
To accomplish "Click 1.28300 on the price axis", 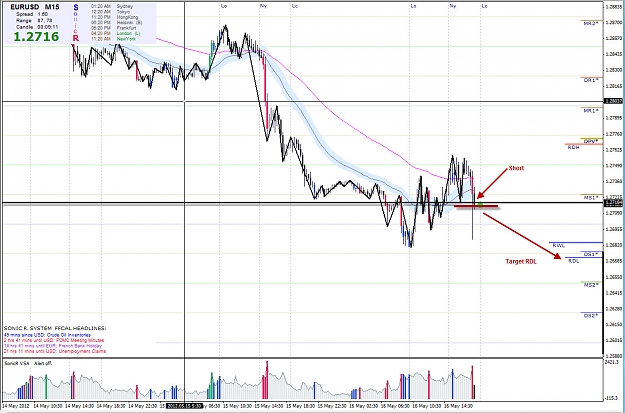I will coord(613,70).
